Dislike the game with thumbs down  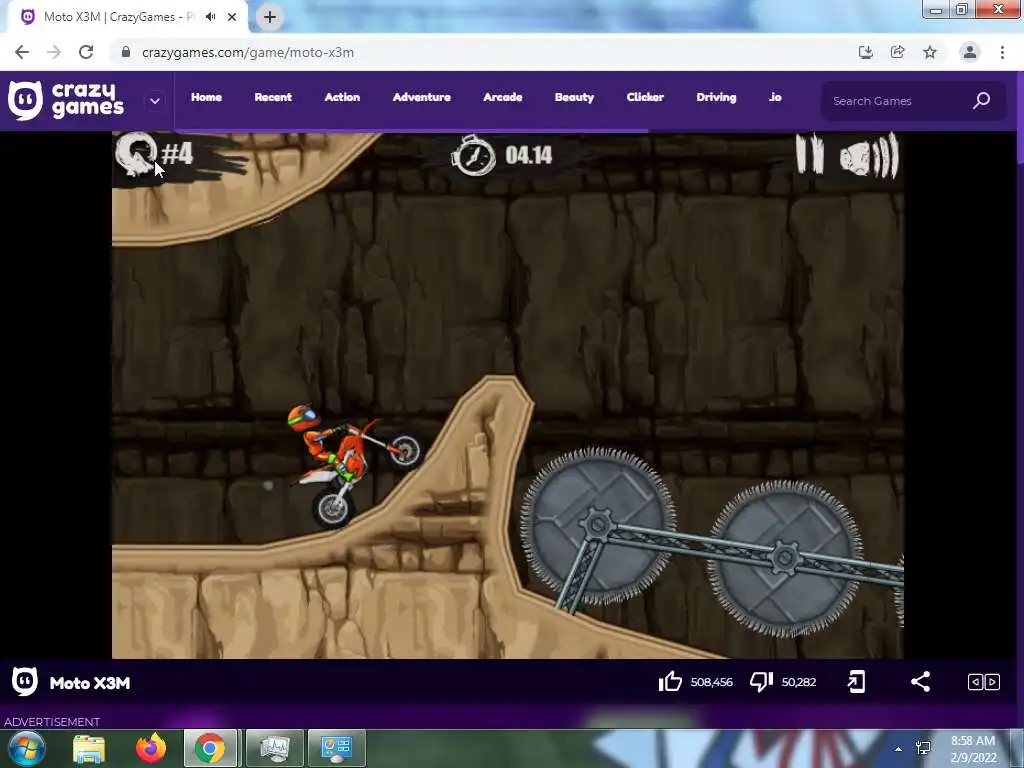coord(761,682)
